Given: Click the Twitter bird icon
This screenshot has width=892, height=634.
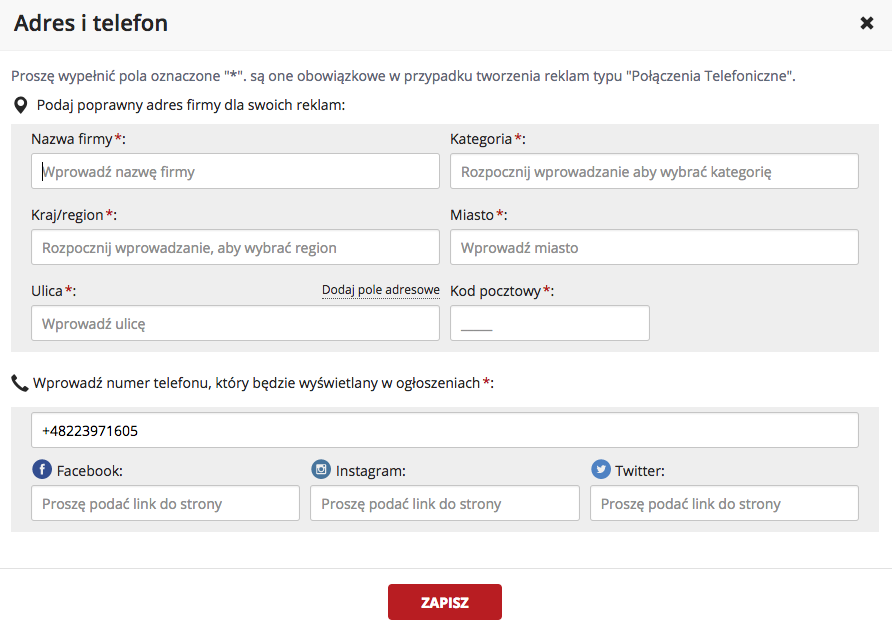Looking at the screenshot, I should point(600,470).
